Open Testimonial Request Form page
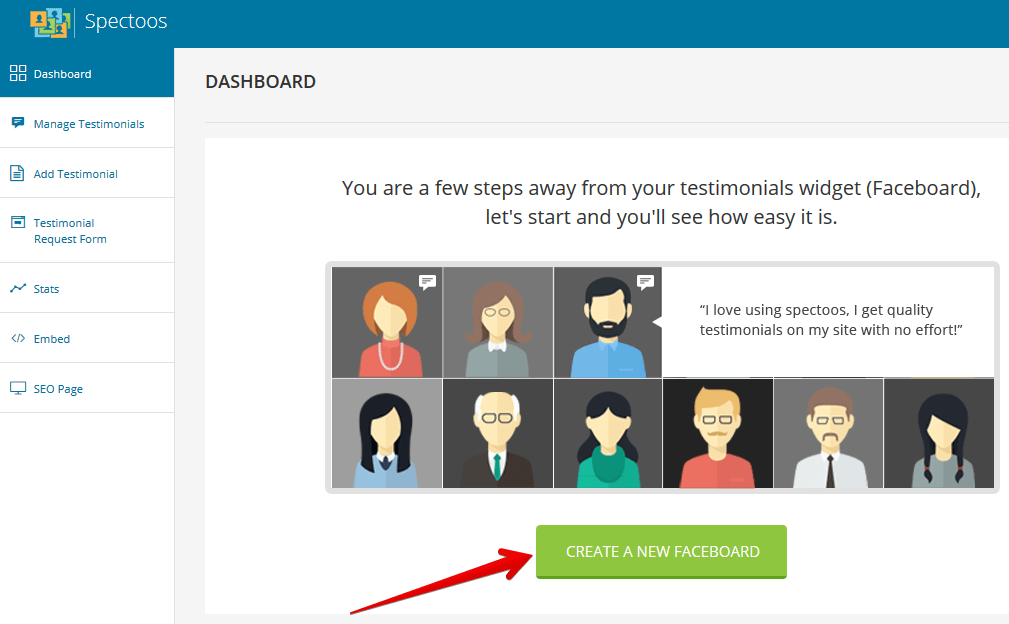Image resolution: width=1009 pixels, height=624 pixels. coord(87,230)
